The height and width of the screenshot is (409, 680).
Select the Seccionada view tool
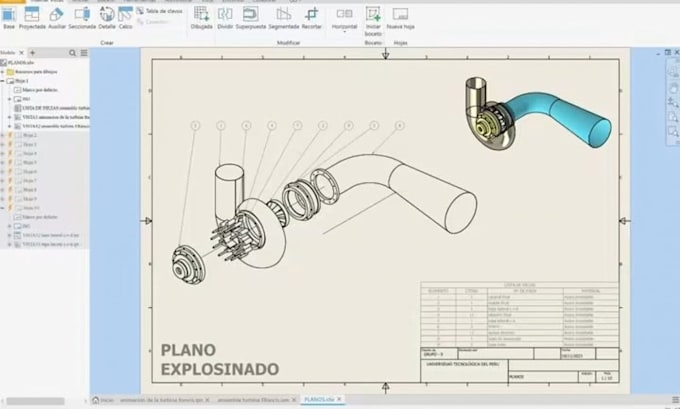pos(82,18)
